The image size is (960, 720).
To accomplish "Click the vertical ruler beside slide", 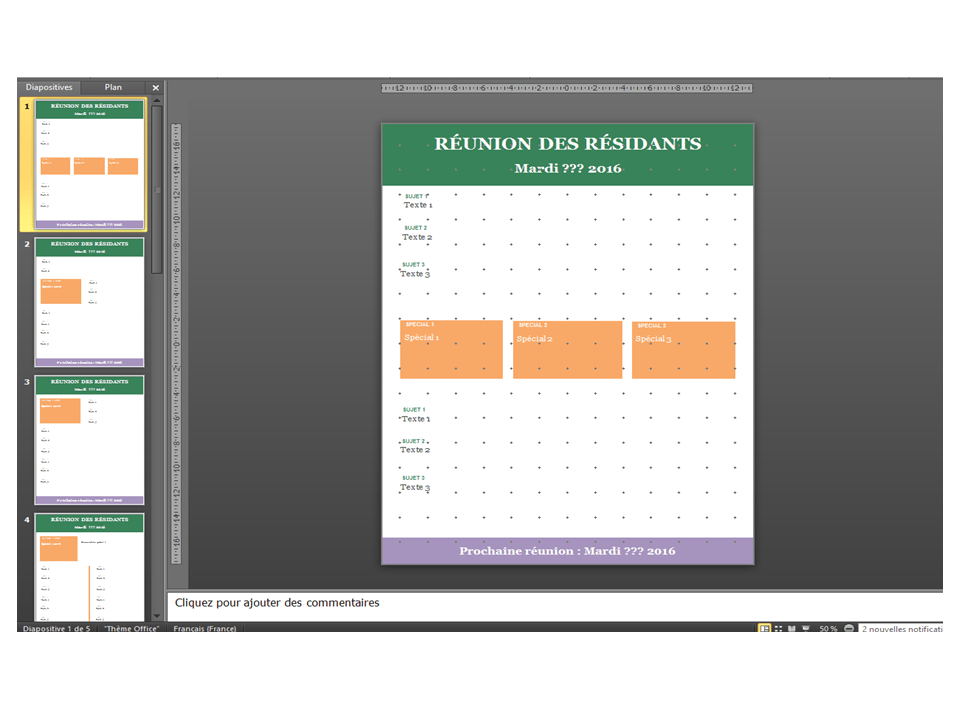I will [176, 343].
